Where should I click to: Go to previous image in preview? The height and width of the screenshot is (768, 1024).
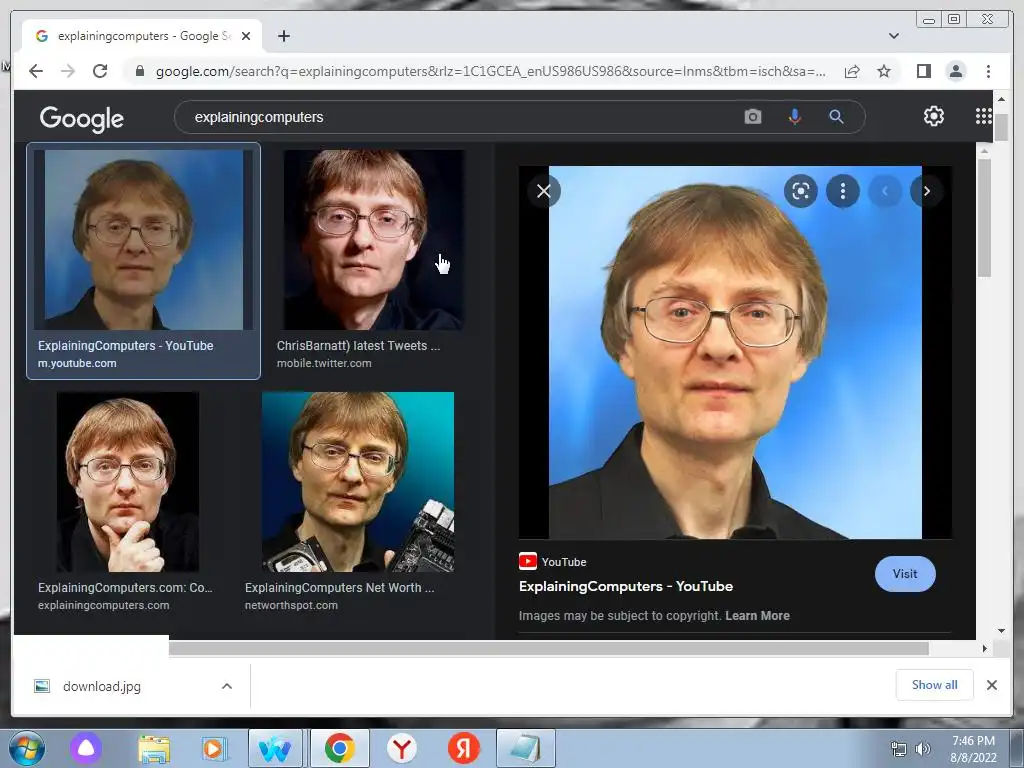(x=885, y=191)
